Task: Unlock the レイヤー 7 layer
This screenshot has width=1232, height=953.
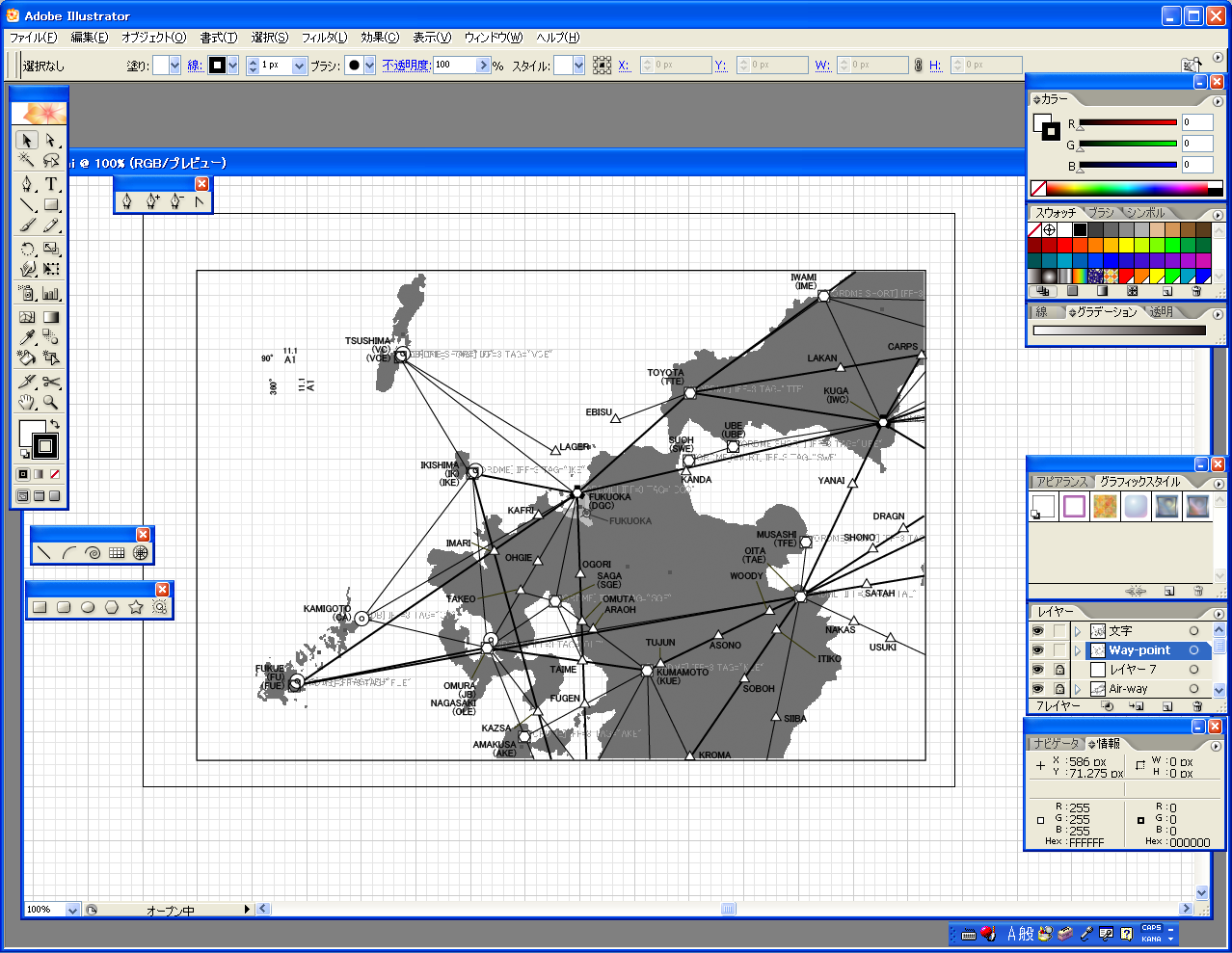Action: click(1059, 670)
